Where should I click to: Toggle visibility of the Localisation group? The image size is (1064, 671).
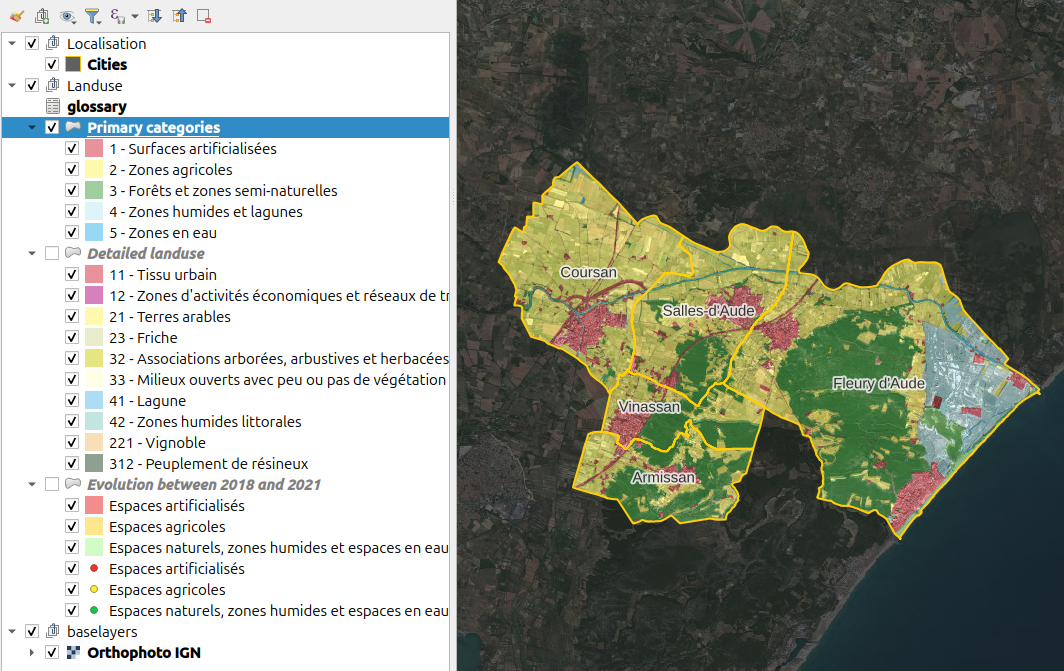tap(32, 43)
